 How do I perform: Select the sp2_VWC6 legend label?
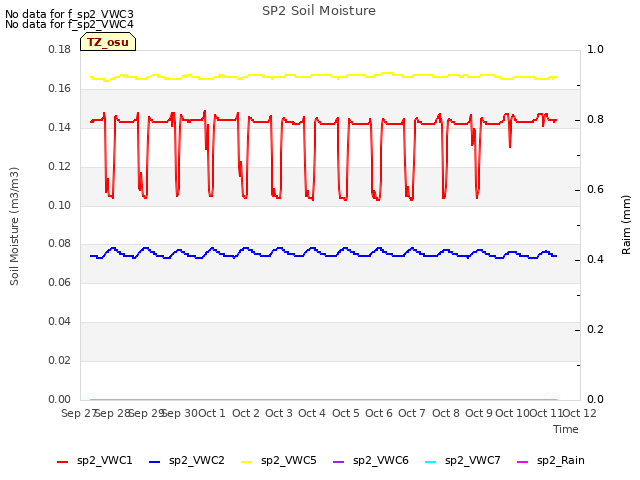point(381,460)
